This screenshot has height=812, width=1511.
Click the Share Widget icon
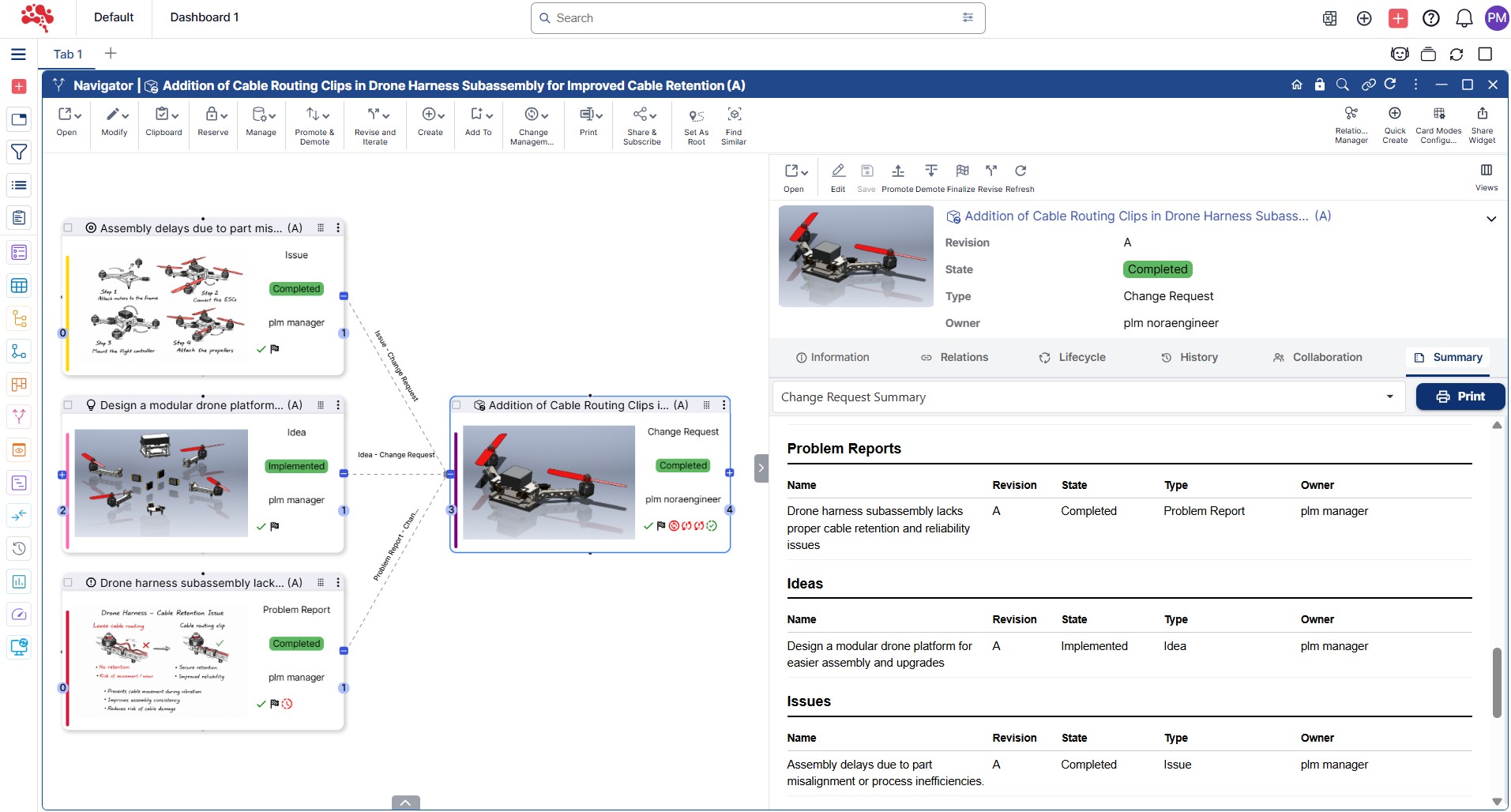click(1482, 115)
